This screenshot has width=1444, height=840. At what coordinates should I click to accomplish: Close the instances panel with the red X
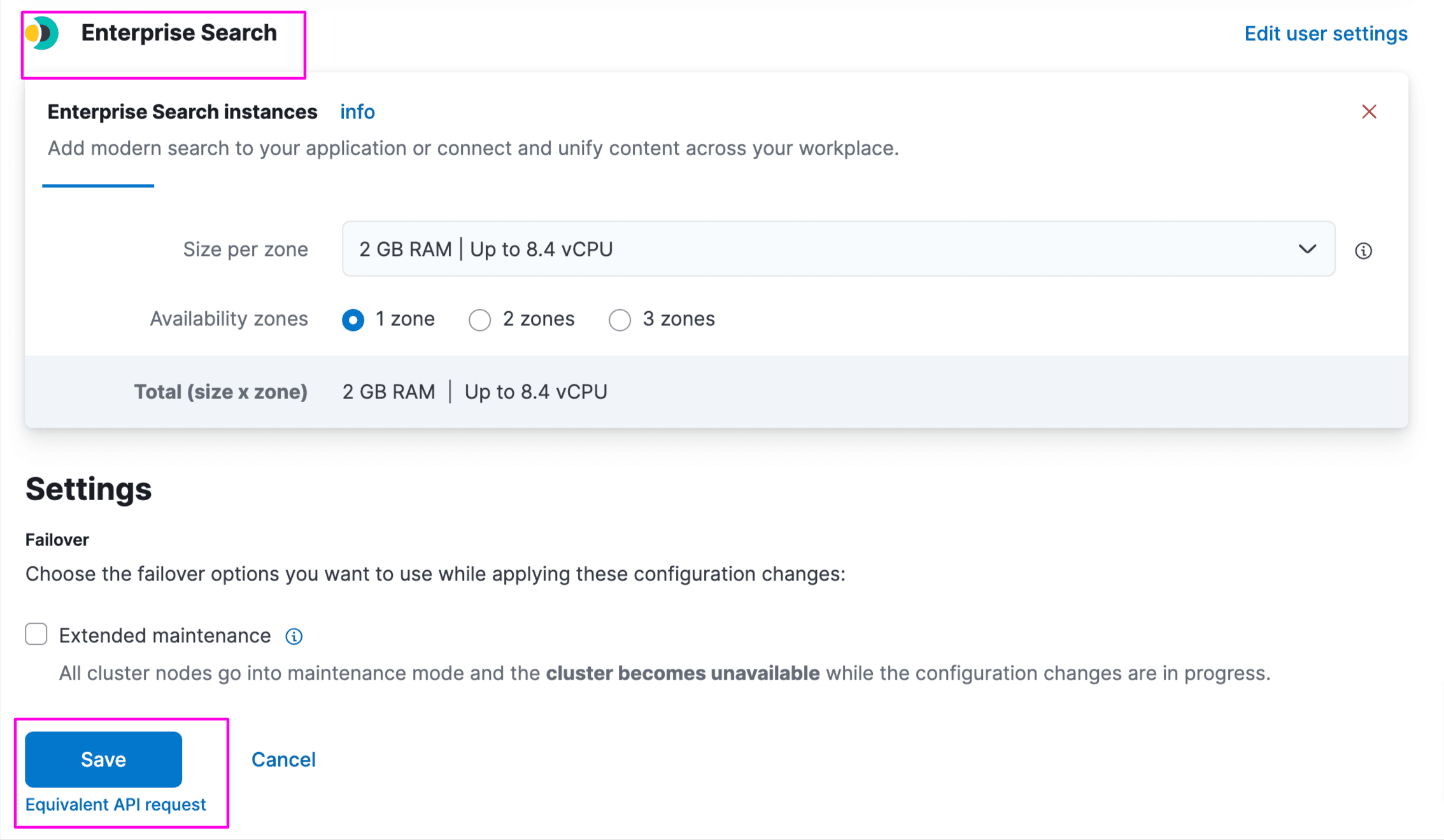click(1370, 111)
